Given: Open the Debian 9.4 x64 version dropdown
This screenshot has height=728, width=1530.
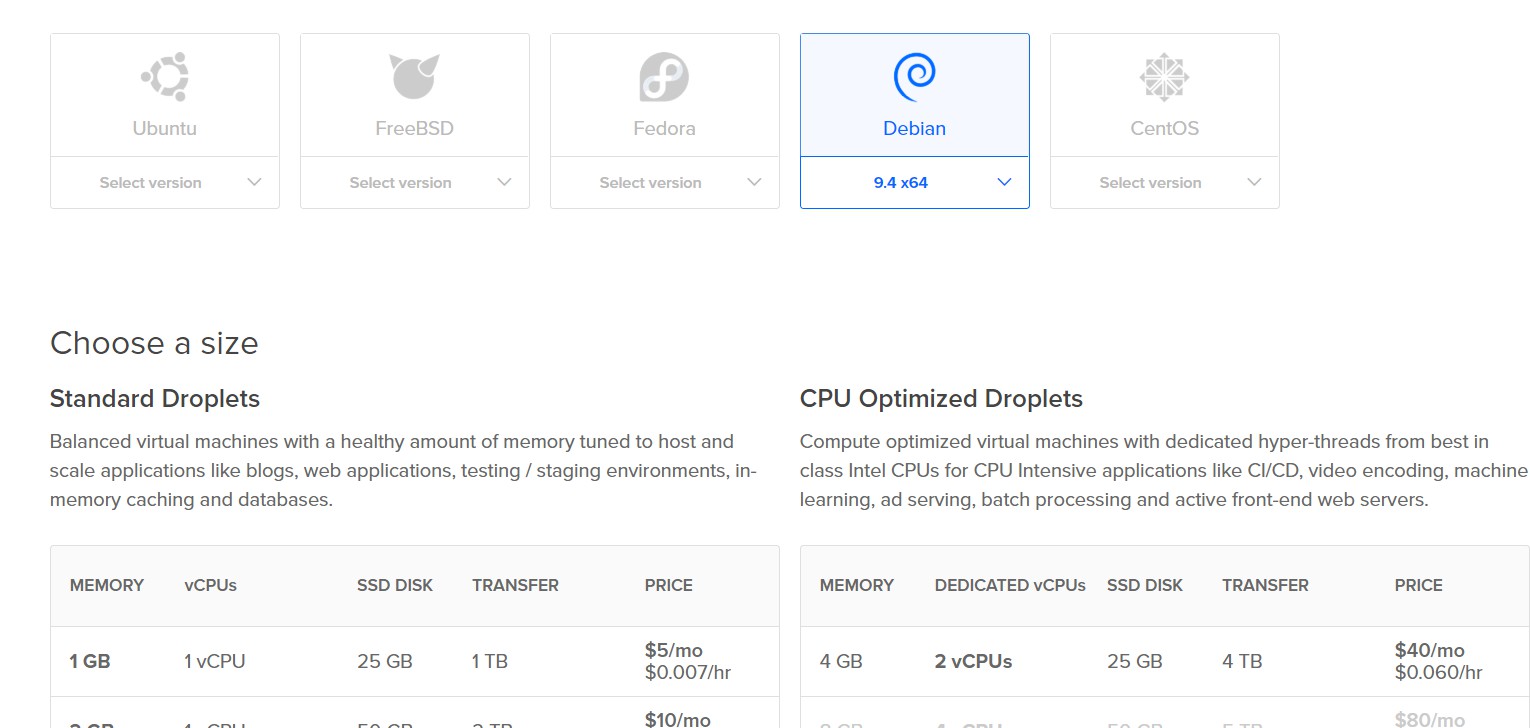Looking at the screenshot, I should tap(914, 183).
